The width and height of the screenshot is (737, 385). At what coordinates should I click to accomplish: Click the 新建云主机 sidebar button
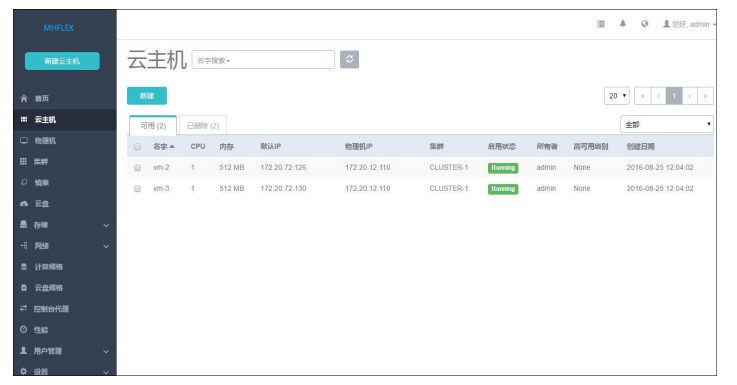[62, 61]
